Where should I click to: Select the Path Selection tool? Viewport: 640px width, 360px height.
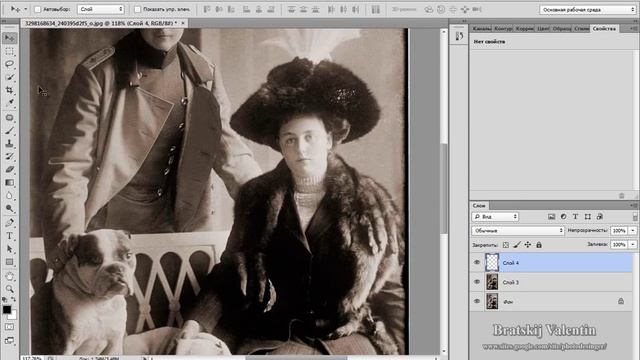click(x=9, y=249)
